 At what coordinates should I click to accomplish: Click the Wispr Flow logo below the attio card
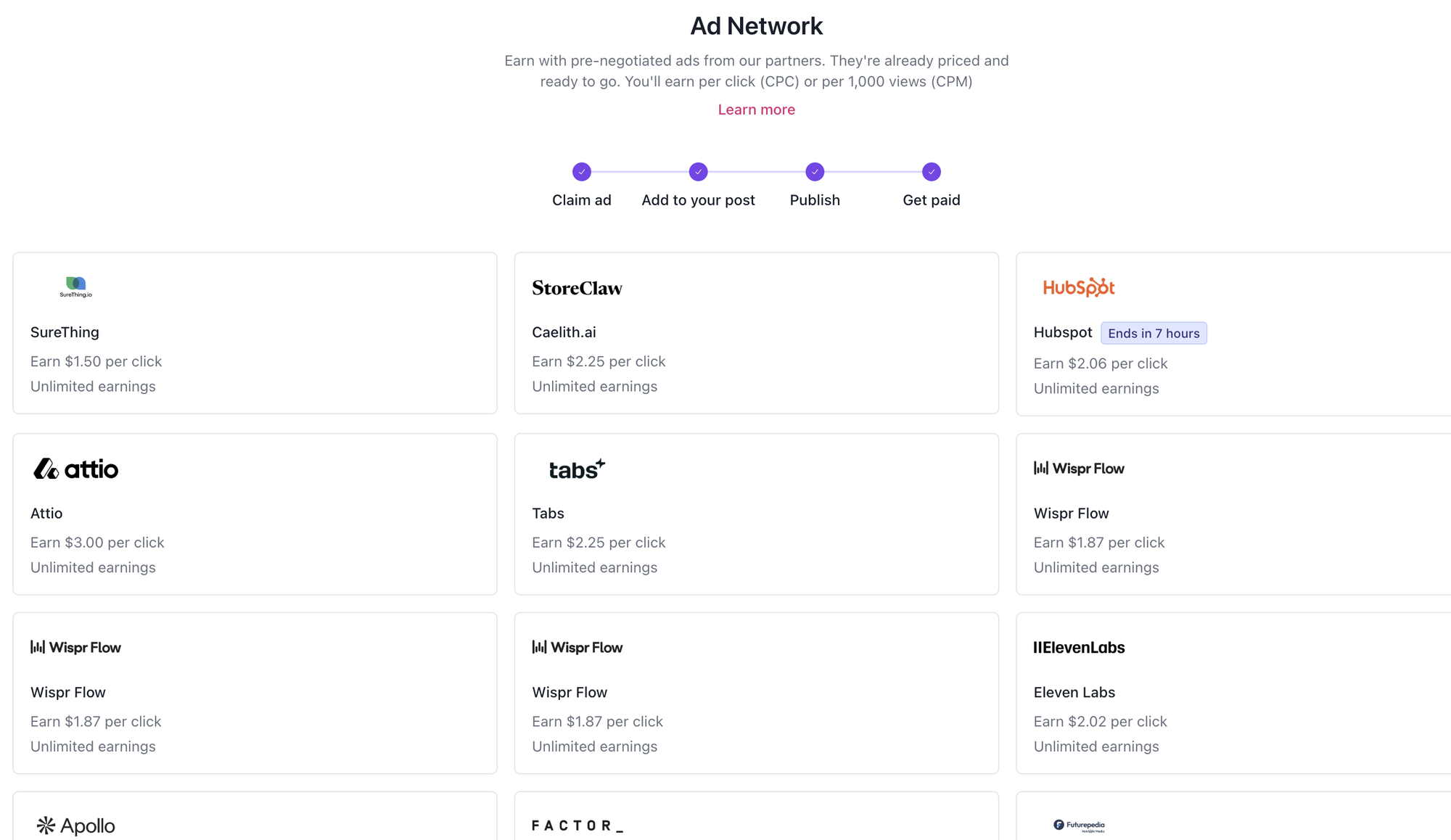click(x=75, y=647)
